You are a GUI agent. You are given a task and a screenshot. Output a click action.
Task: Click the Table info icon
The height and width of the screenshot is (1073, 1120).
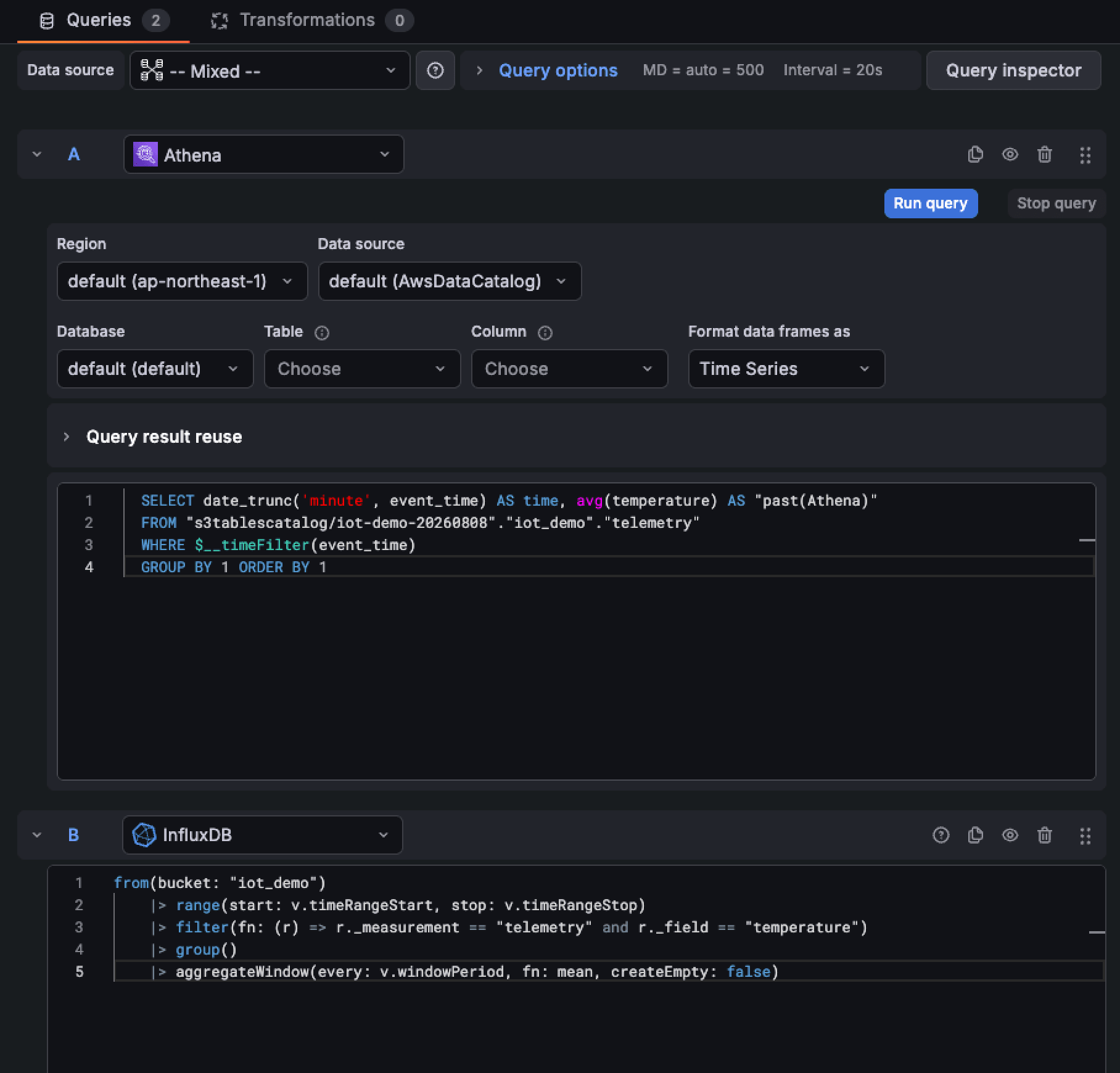322,333
